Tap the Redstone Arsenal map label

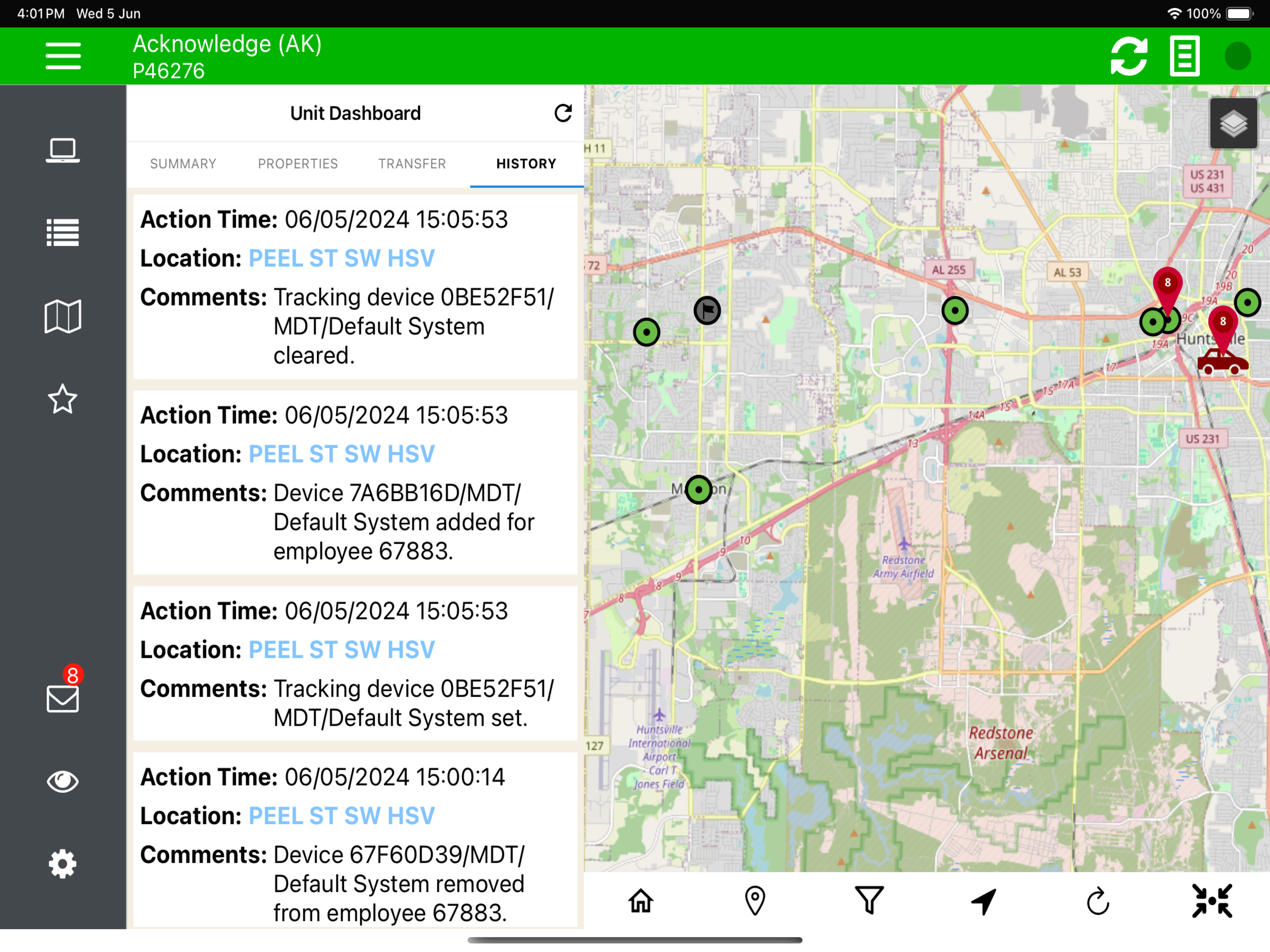(x=1001, y=743)
